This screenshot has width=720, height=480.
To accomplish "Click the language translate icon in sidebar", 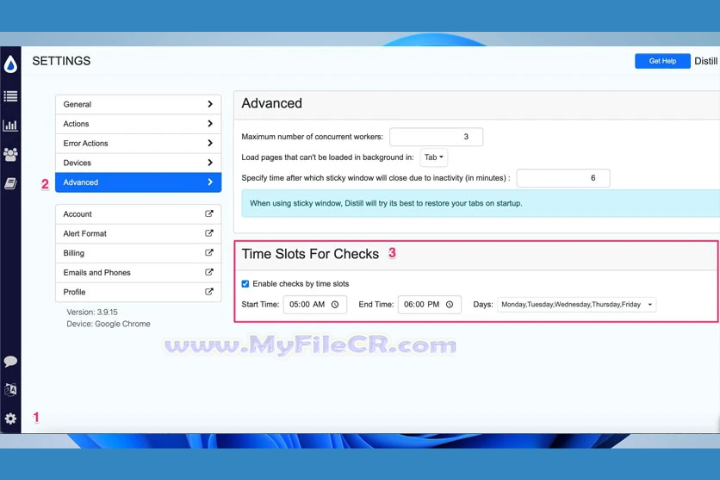I will (x=11, y=390).
